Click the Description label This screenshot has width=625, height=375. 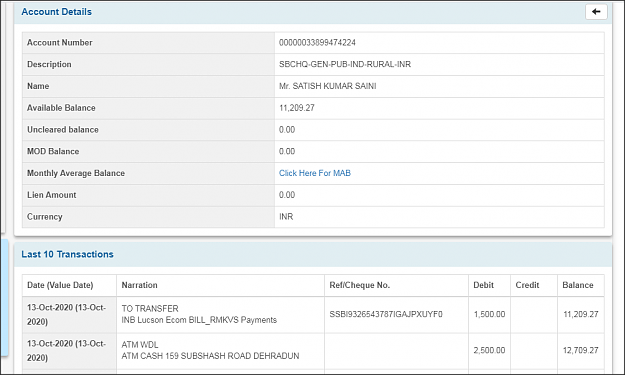tap(49, 64)
